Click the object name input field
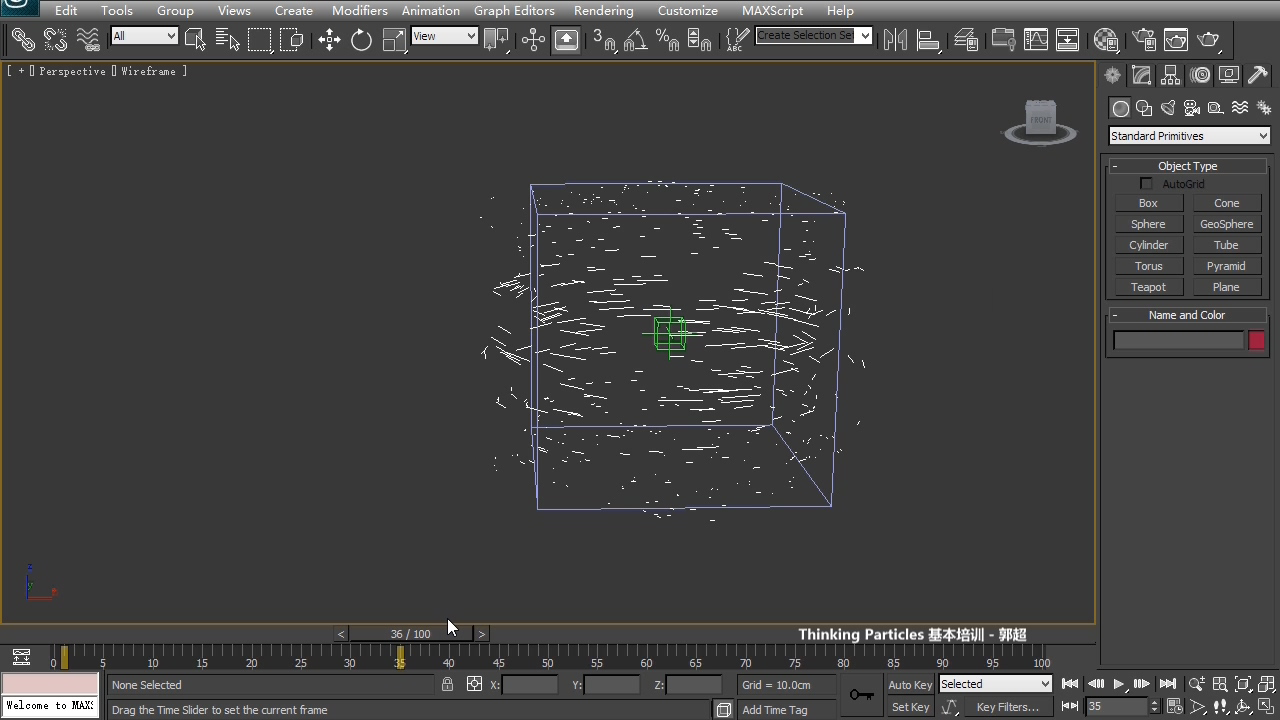1280x720 pixels. (x=1178, y=341)
